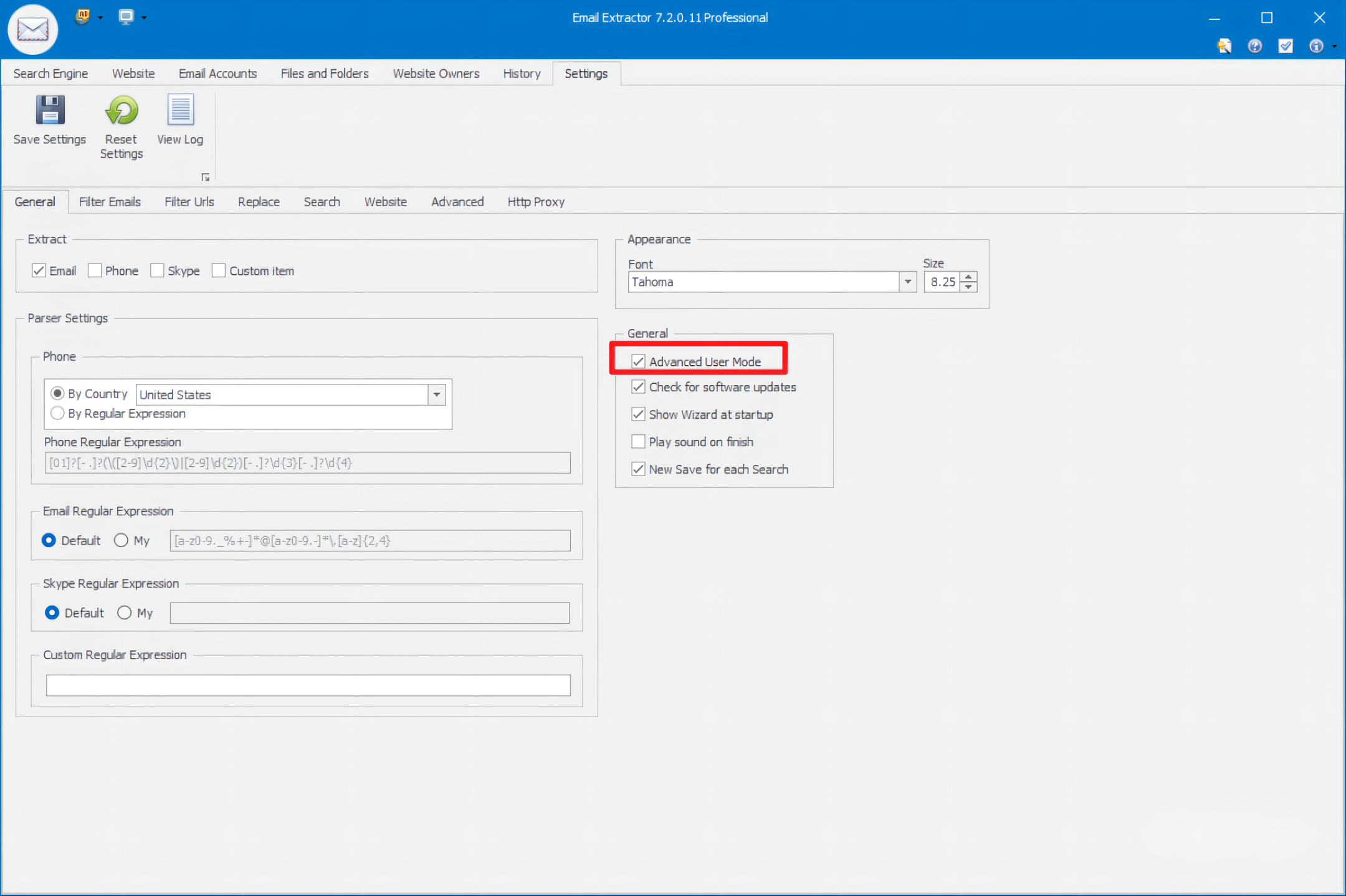
Task: Toggle Check for software updates checkbox
Action: point(638,387)
